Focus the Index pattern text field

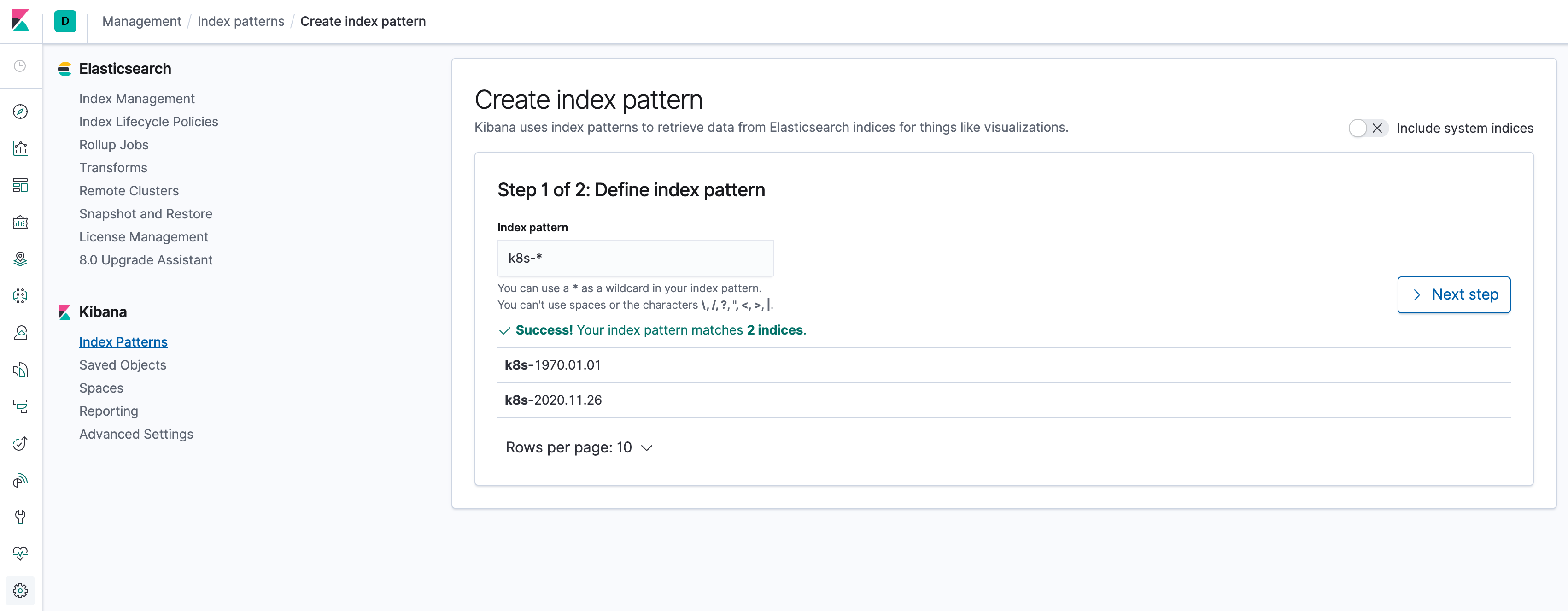(635, 258)
